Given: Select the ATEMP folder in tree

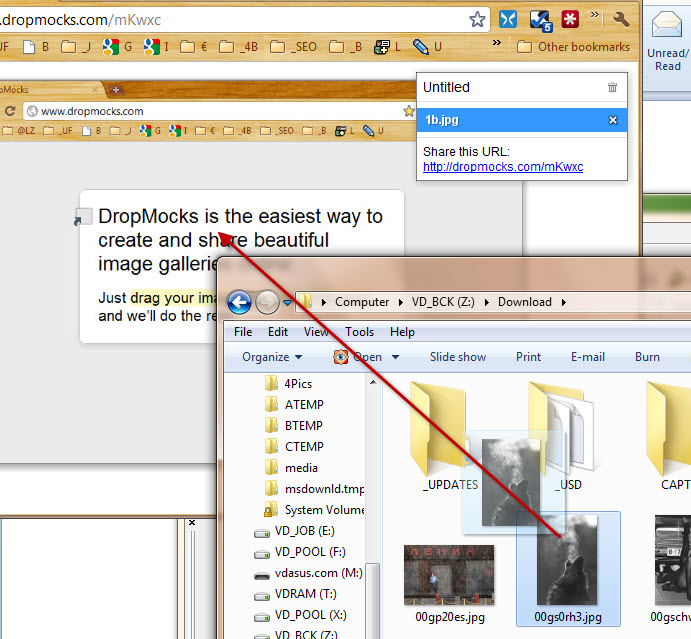Looking at the screenshot, I should [294, 405].
